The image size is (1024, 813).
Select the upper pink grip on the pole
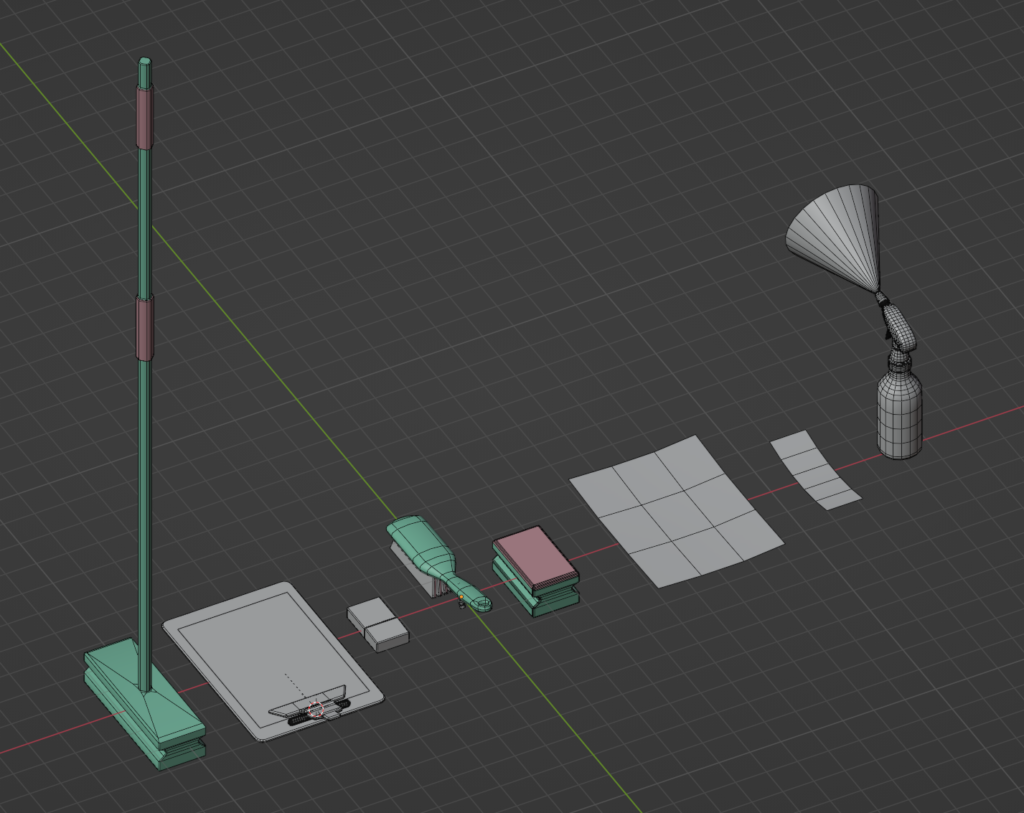pyautogui.click(x=145, y=116)
